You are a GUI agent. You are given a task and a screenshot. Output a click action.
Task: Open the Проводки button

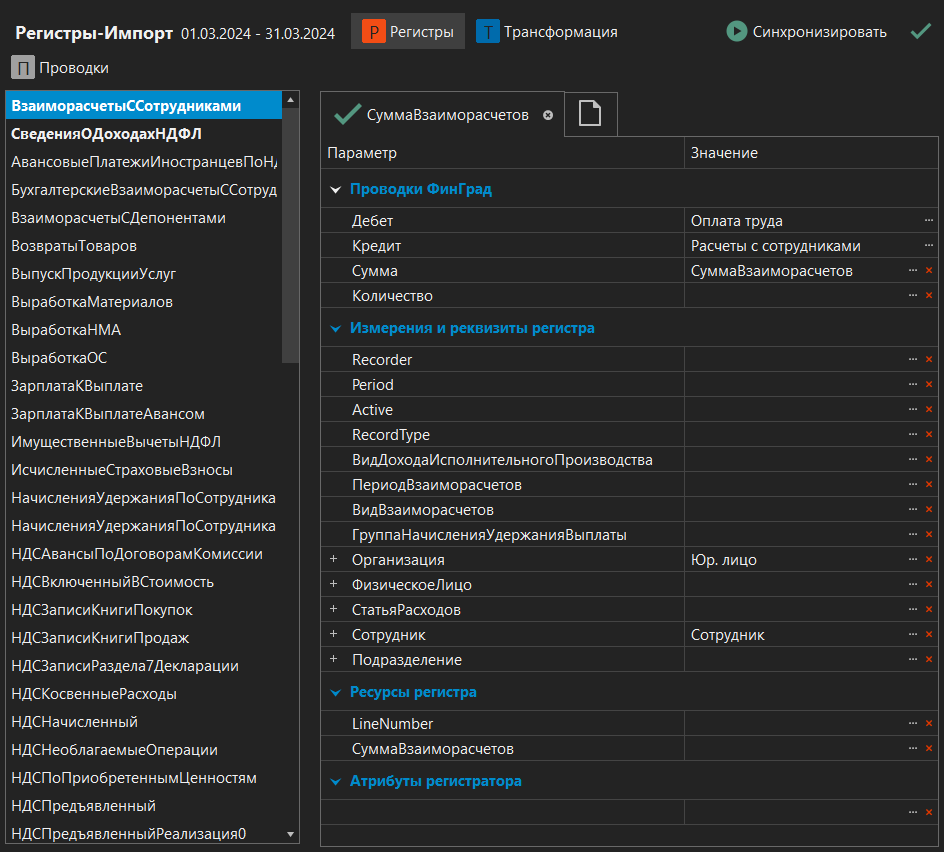(60, 68)
